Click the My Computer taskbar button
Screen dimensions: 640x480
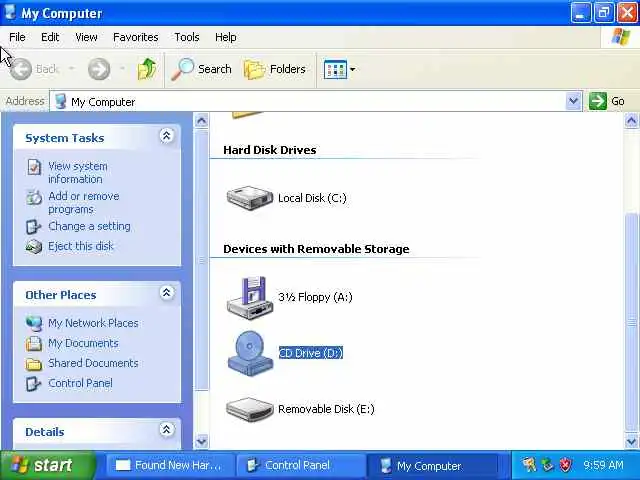click(x=433, y=465)
